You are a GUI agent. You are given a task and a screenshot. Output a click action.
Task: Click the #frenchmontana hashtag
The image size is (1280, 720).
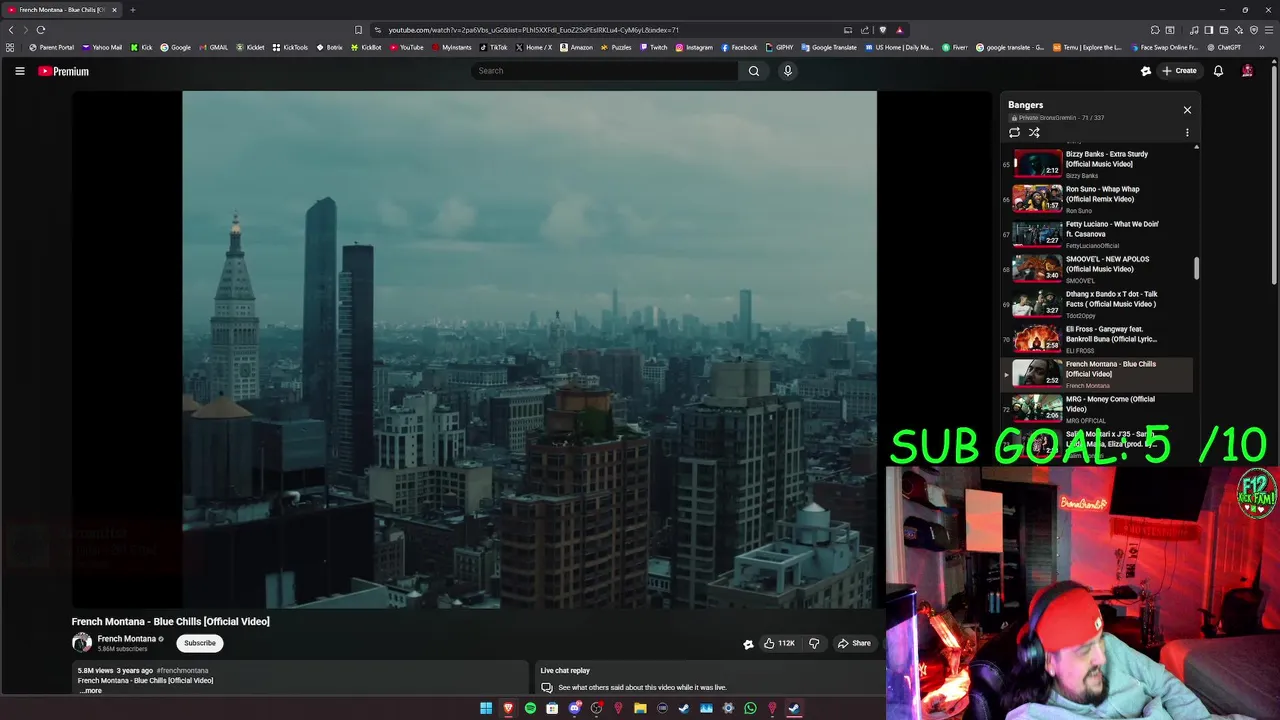pos(182,670)
